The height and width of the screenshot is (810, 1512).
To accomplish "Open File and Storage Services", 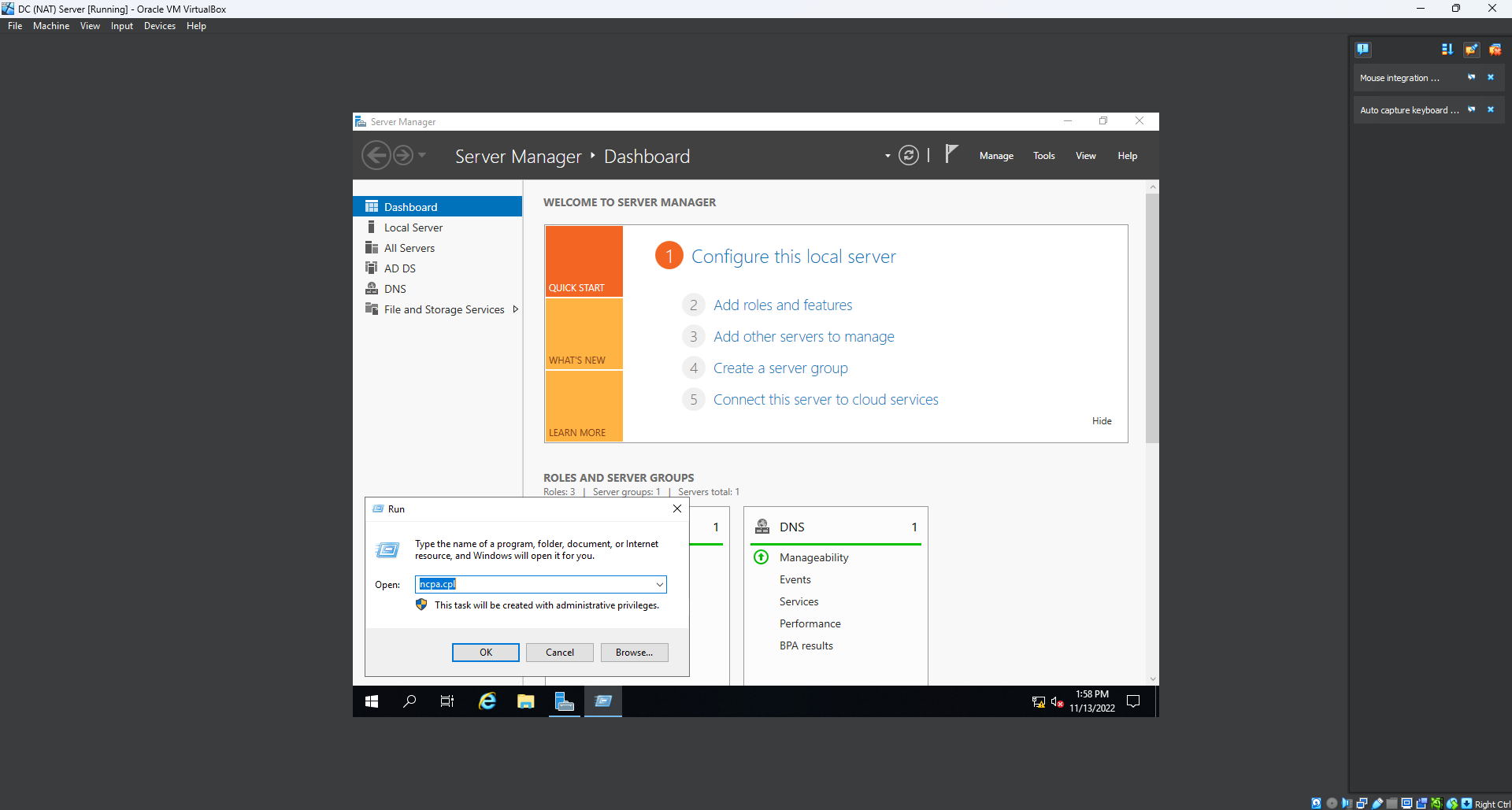I will coord(438,309).
